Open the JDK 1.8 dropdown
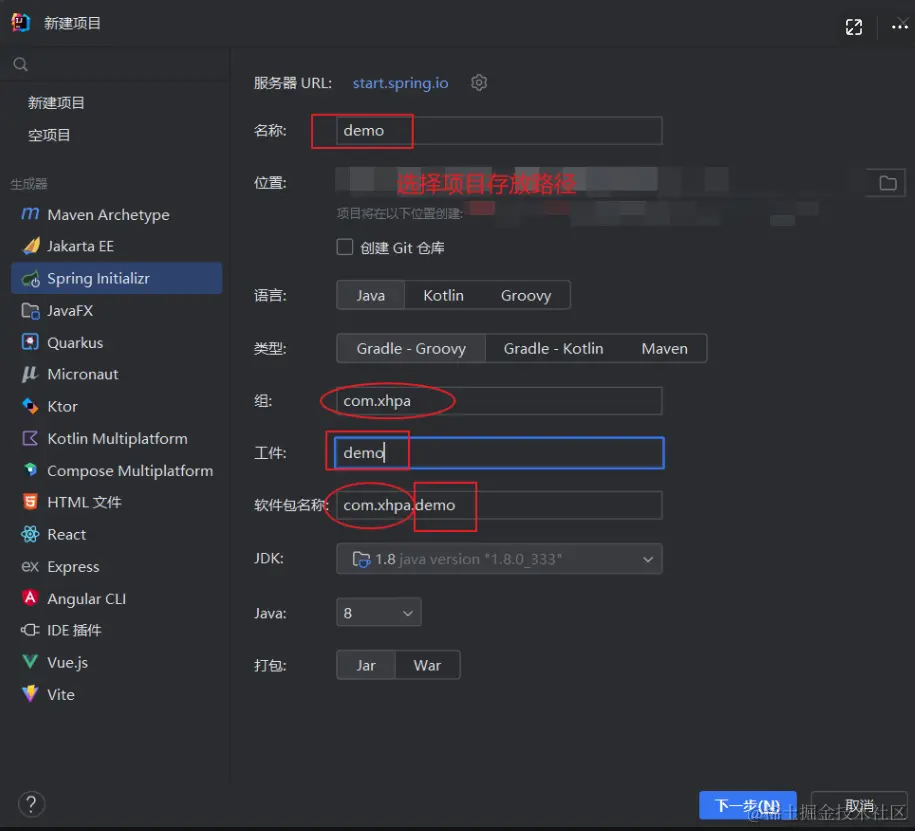The image size is (915, 831). 500,559
